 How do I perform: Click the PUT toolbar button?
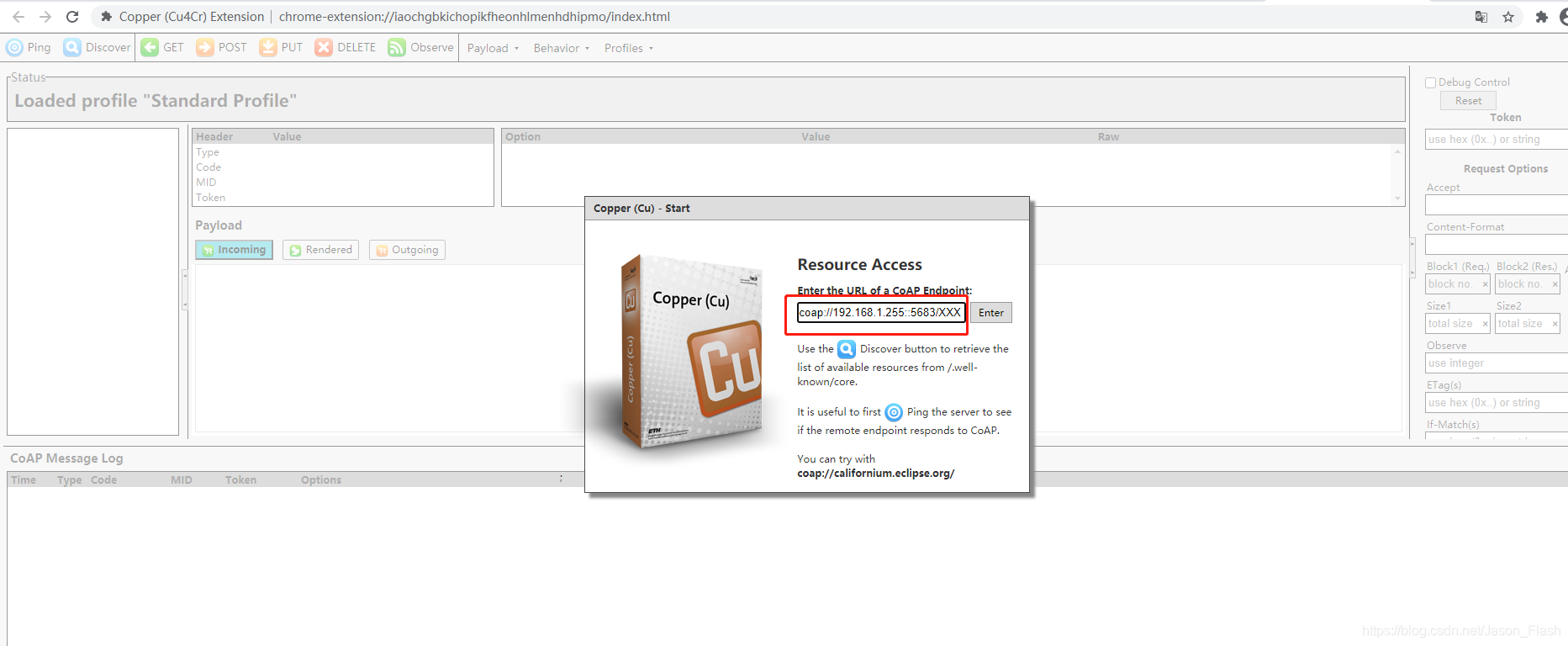coord(282,48)
